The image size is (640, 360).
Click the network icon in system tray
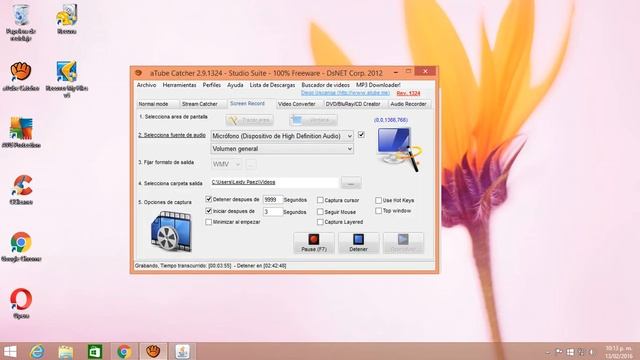pyautogui.click(x=580, y=352)
